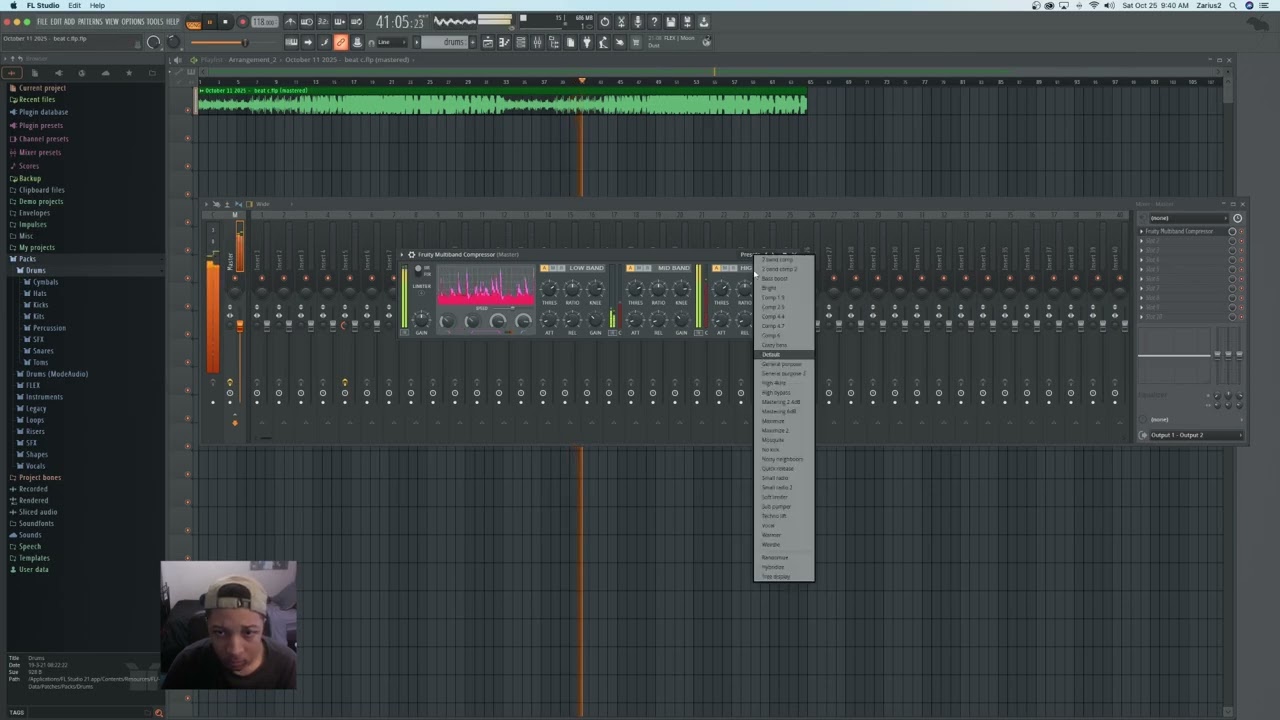Open Help in macOS menu bar
The width and height of the screenshot is (1280, 720).
click(97, 6)
